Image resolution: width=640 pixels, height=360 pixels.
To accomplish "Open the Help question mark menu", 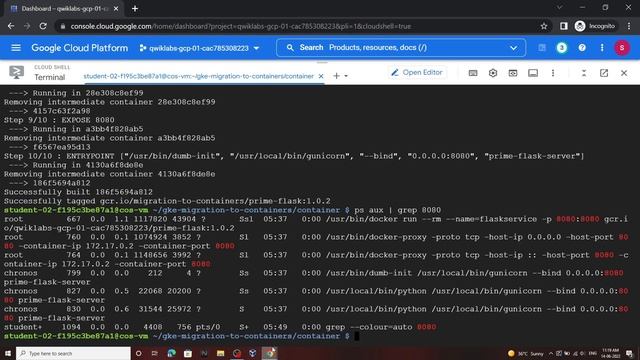I will pyautogui.click(x=582, y=48).
